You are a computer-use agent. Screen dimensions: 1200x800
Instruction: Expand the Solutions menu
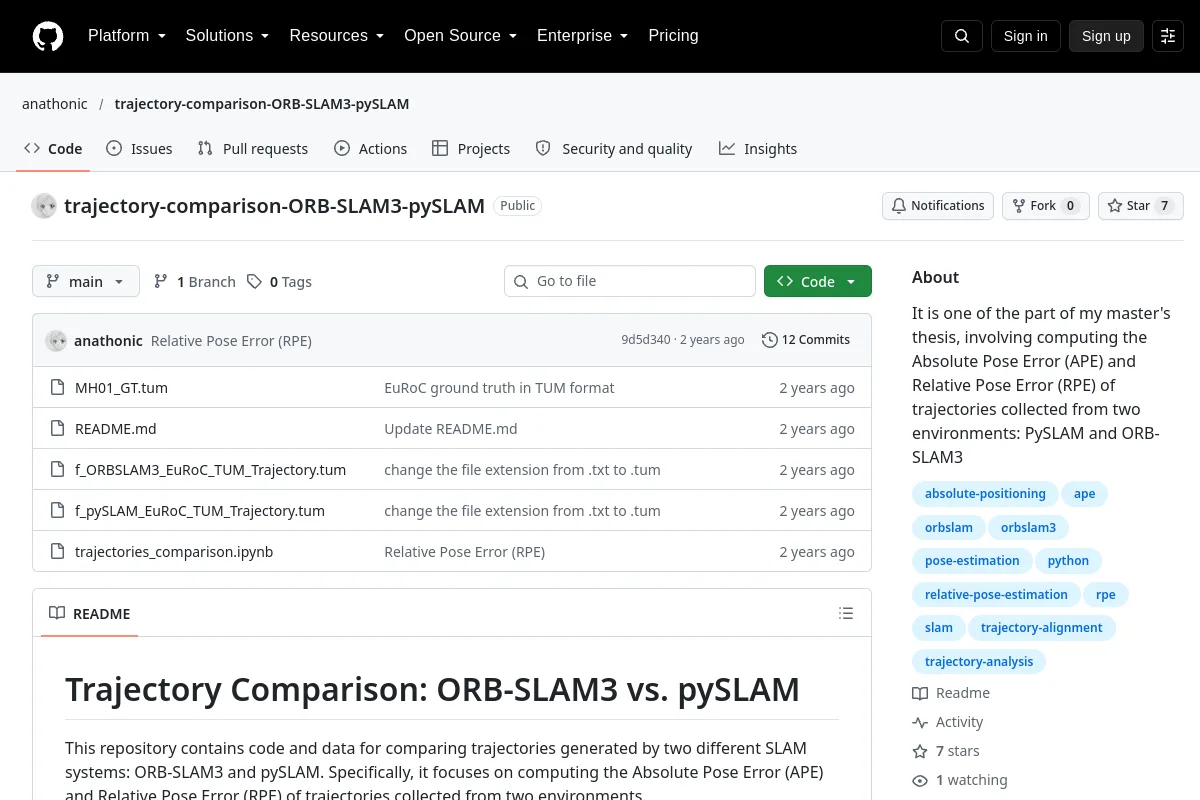[227, 36]
